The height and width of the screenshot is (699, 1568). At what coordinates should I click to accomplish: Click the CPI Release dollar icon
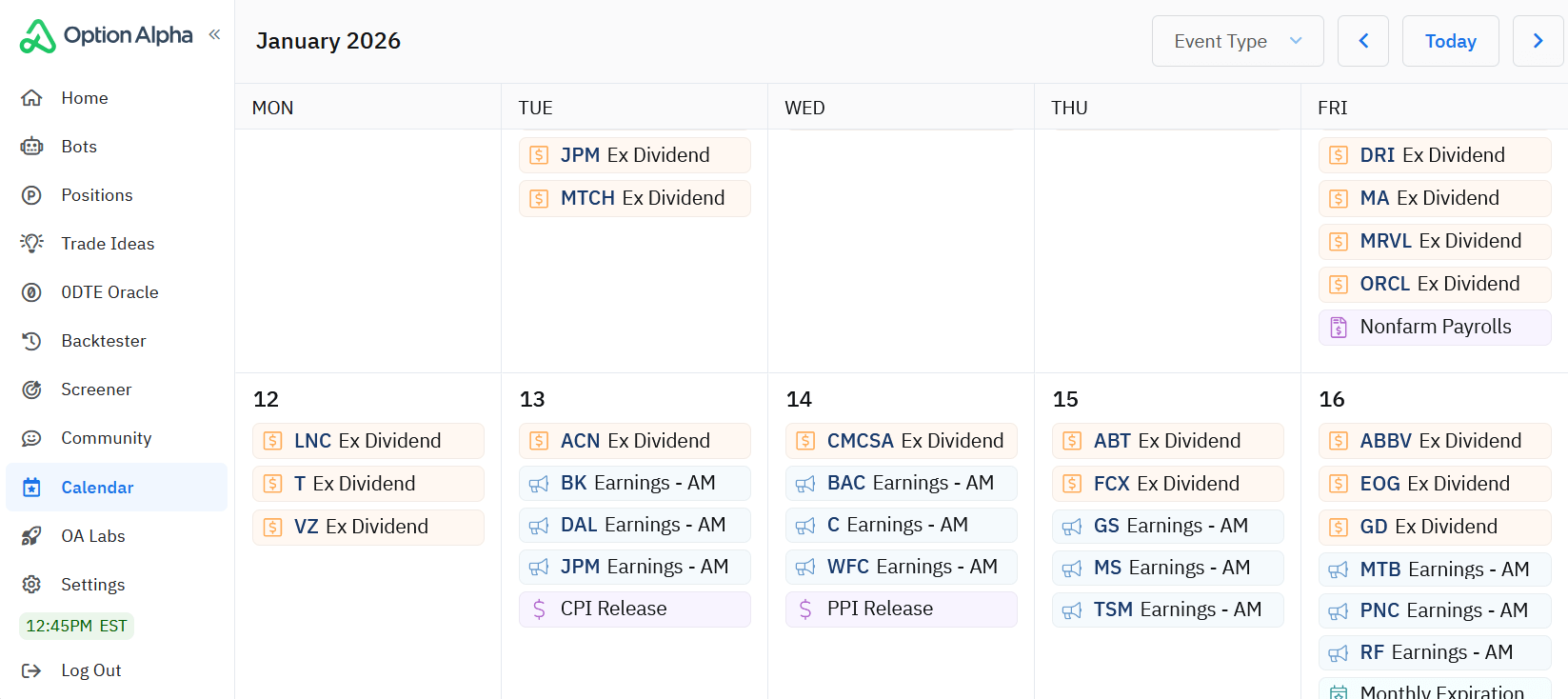[539, 609]
